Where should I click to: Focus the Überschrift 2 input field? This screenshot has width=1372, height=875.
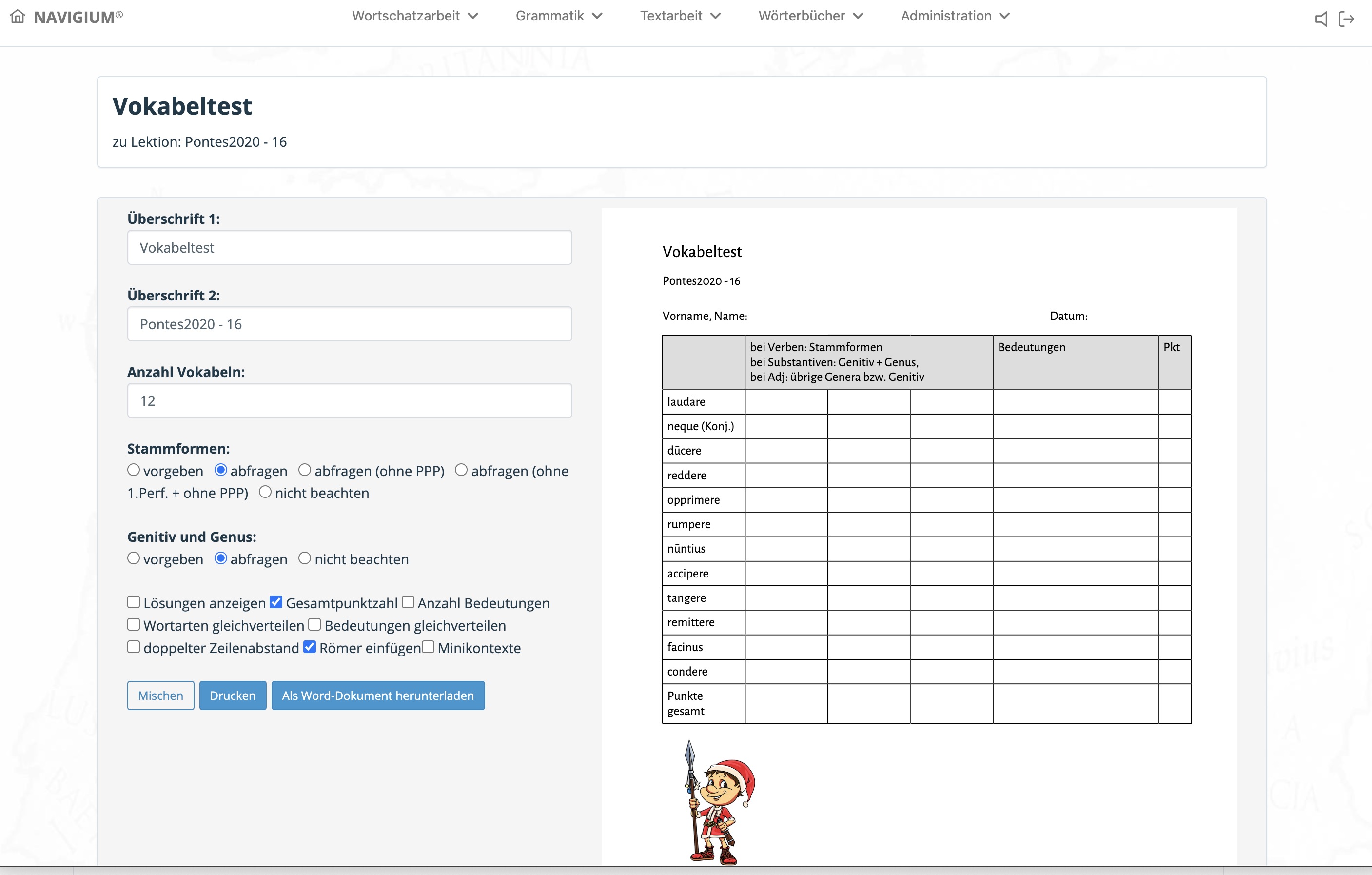(349, 324)
